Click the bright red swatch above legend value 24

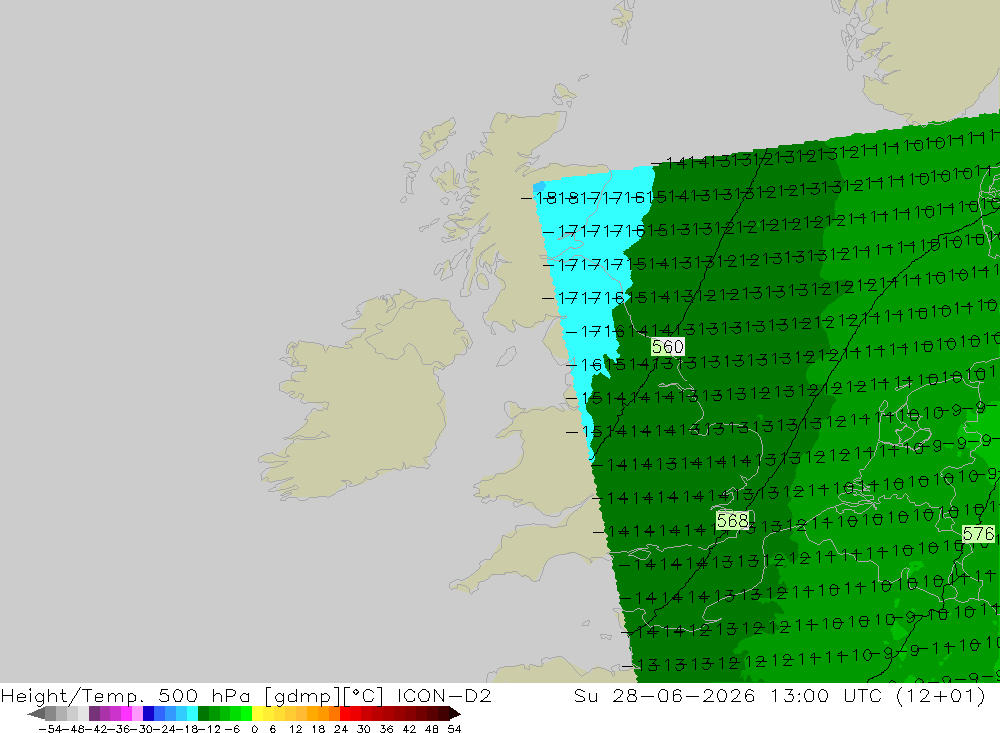tap(345, 713)
